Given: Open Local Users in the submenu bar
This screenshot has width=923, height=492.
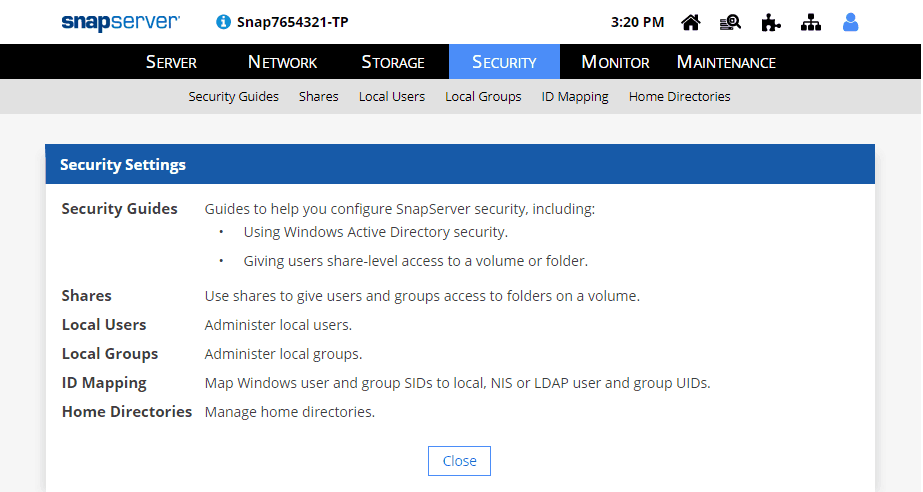Looking at the screenshot, I should [392, 97].
